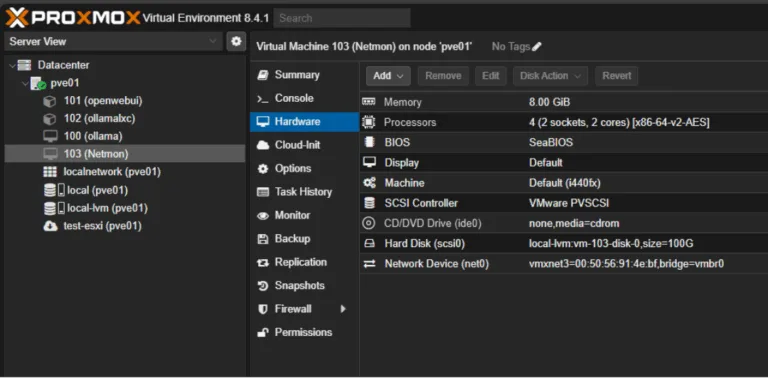This screenshot has width=768, height=378.
Task: Expand Firewall submenu arrow
Action: tap(343, 309)
